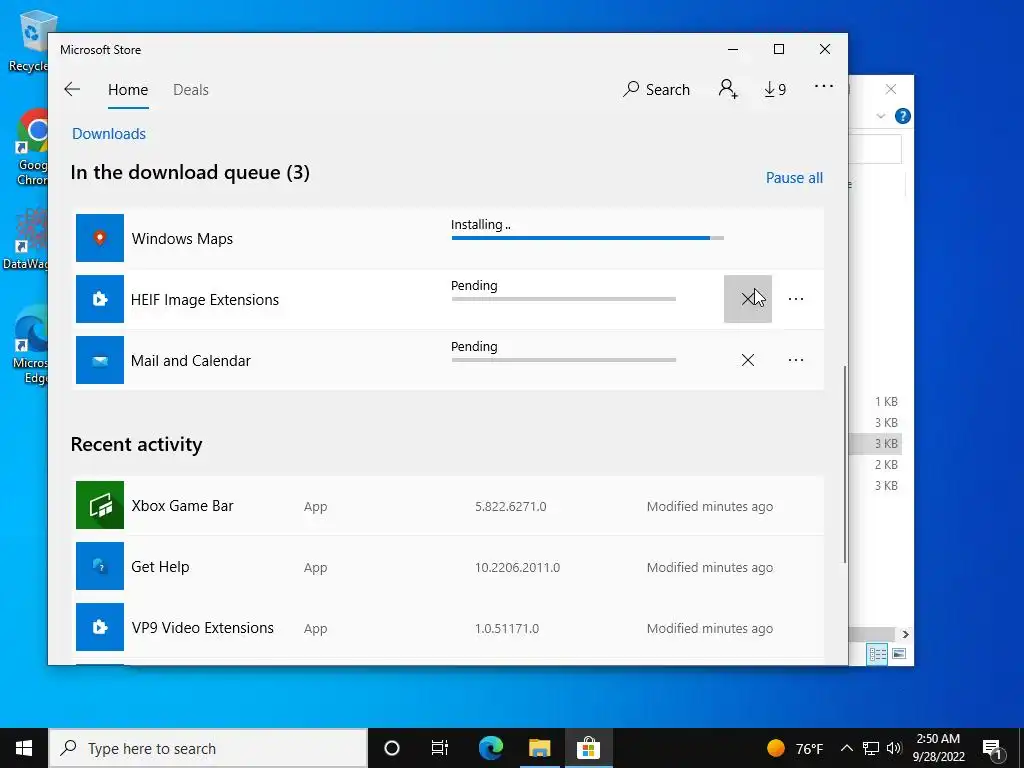Switch to the Deals tab

191,89
